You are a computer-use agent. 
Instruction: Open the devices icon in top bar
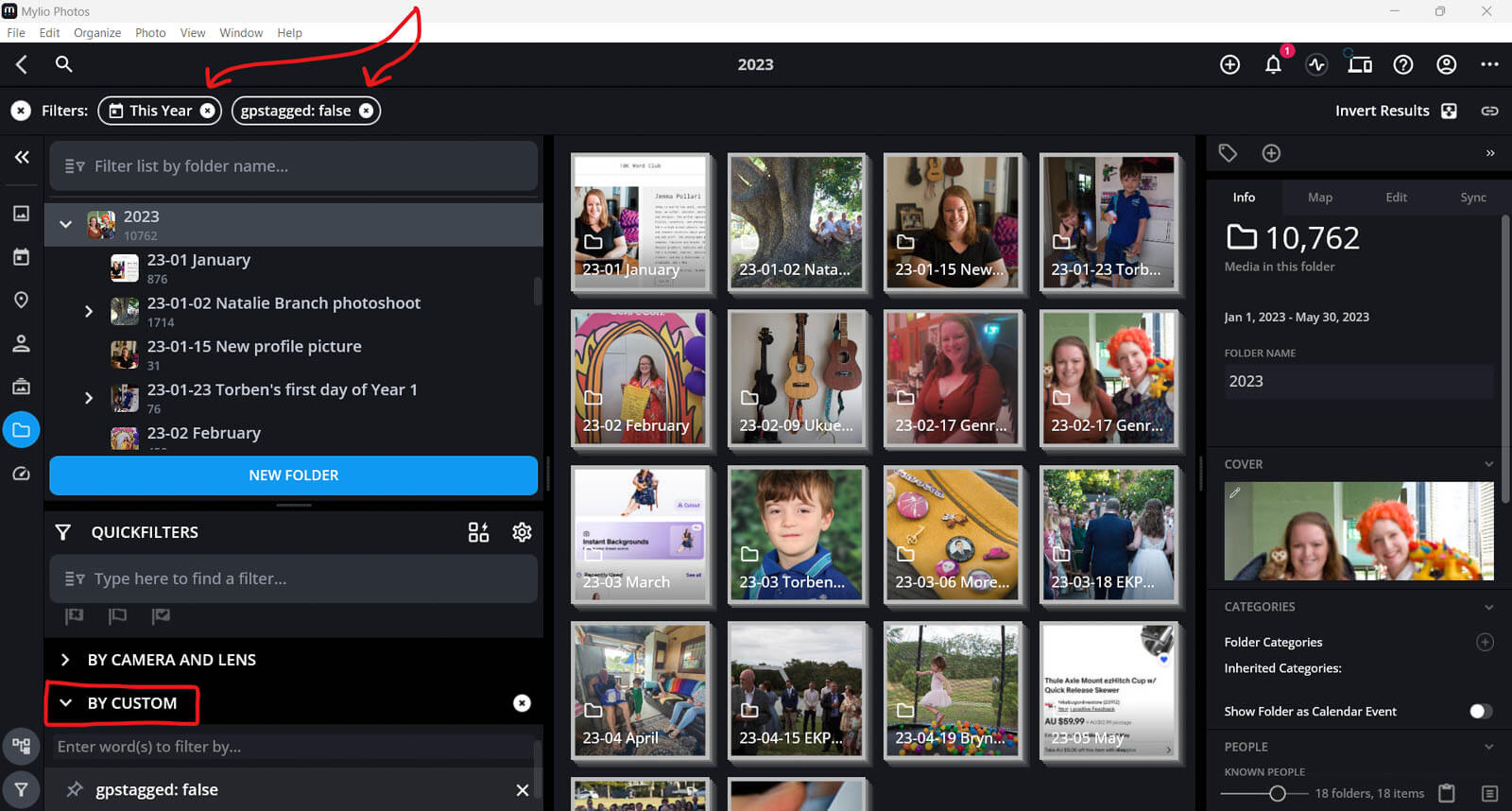click(x=1360, y=65)
